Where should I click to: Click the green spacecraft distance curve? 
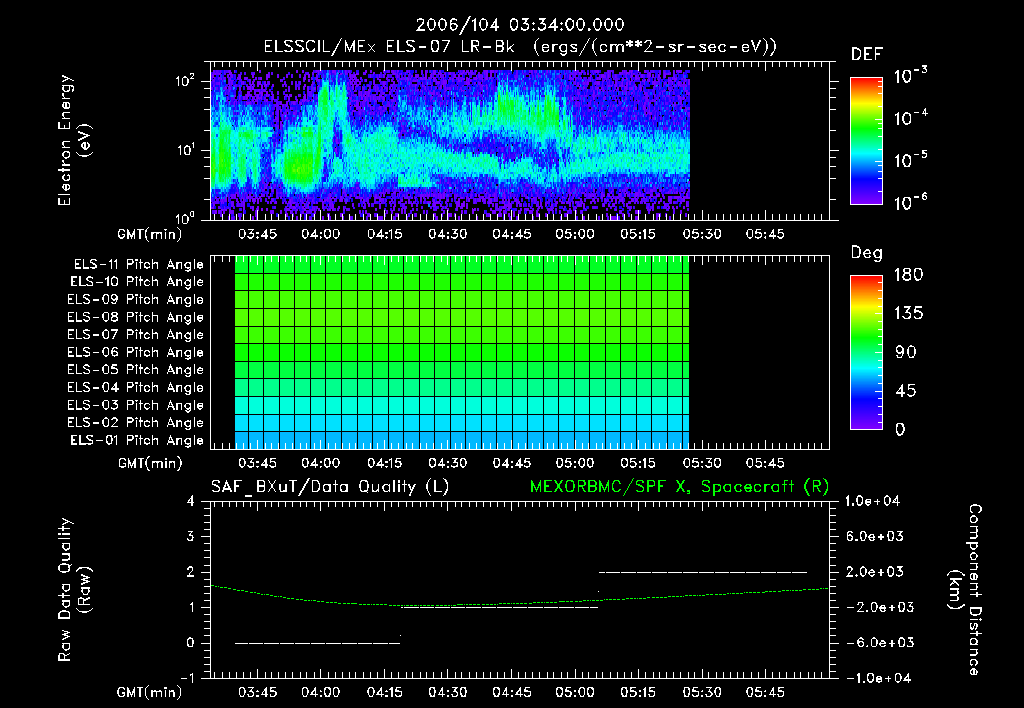519,604
